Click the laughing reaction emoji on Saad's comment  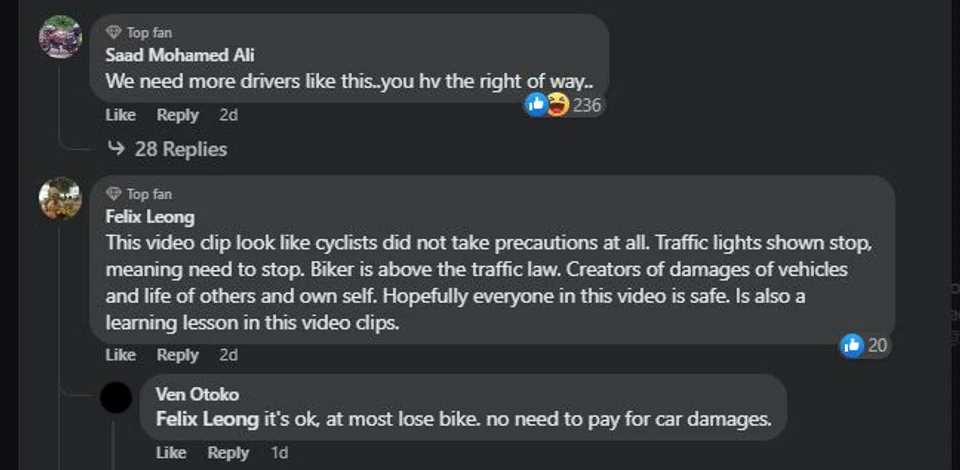(557, 104)
